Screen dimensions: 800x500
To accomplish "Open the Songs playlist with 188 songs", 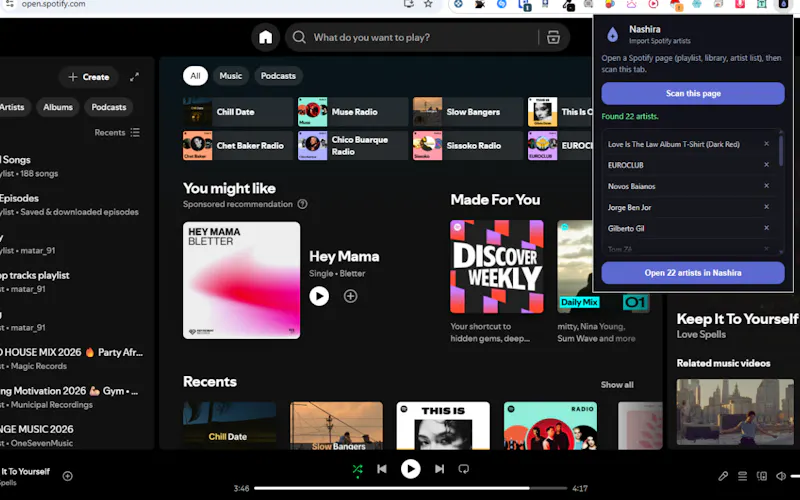I will click(x=71, y=166).
